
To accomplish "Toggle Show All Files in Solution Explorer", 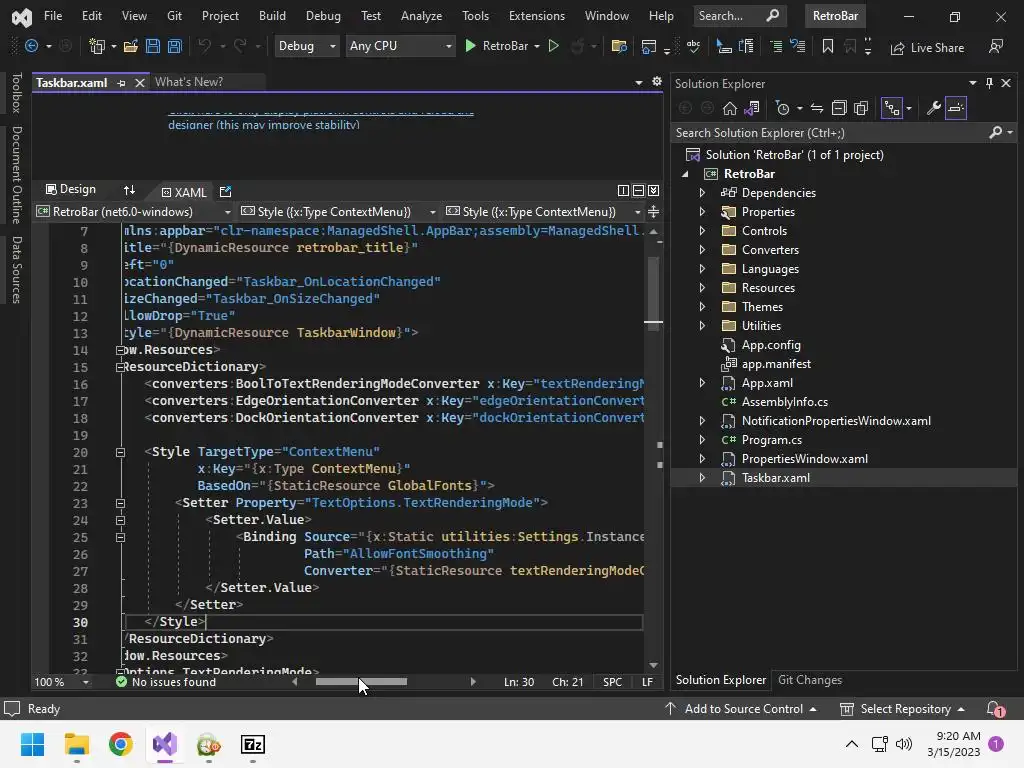I will [x=861, y=108].
